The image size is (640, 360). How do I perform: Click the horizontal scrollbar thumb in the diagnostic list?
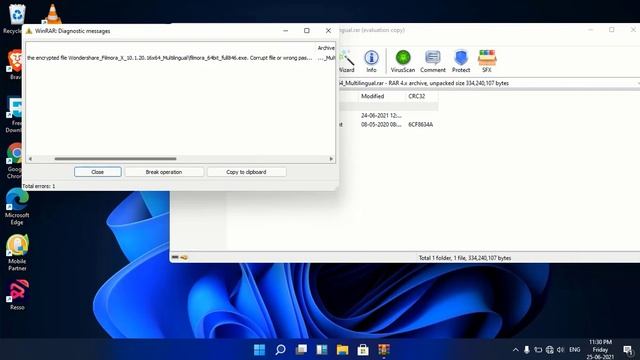tap(115, 159)
